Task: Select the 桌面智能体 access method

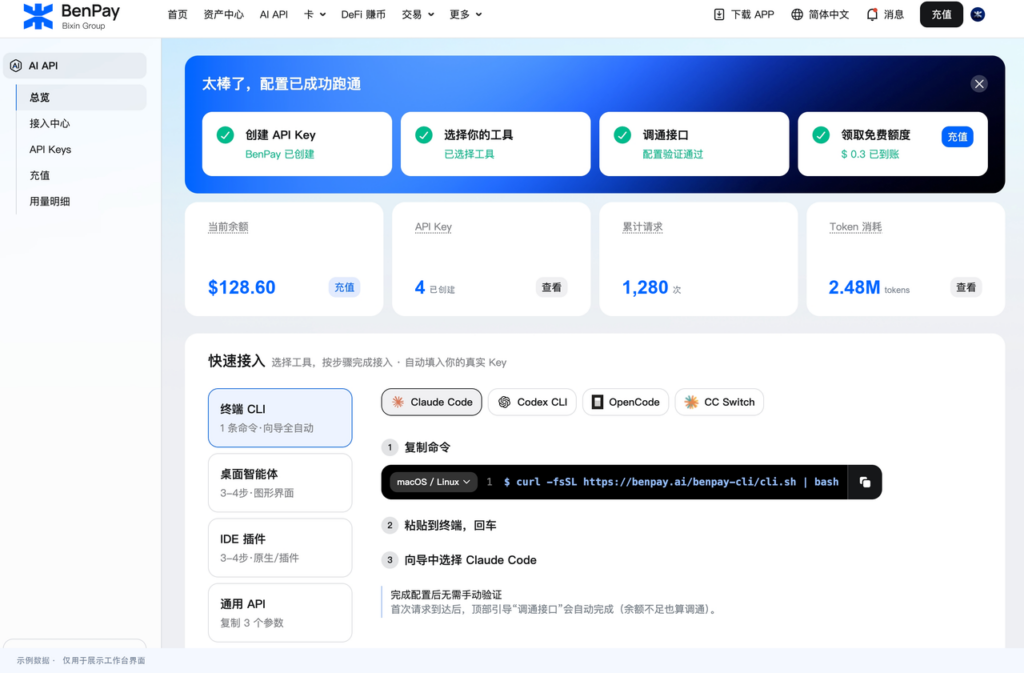Action: click(x=280, y=483)
